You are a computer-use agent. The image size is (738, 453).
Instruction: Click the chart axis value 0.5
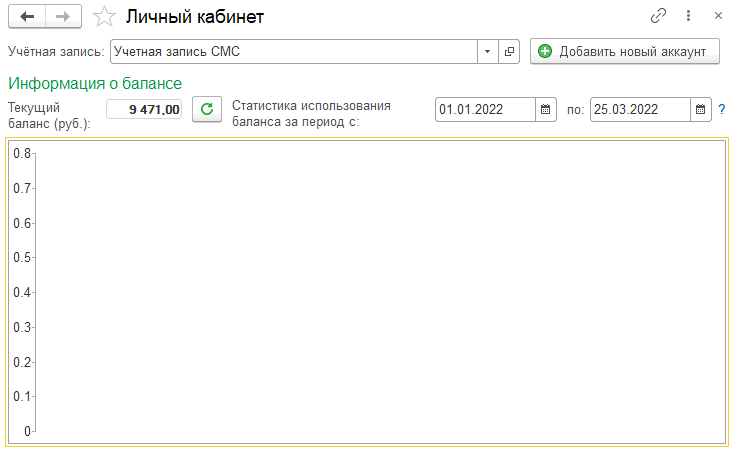pos(22,258)
